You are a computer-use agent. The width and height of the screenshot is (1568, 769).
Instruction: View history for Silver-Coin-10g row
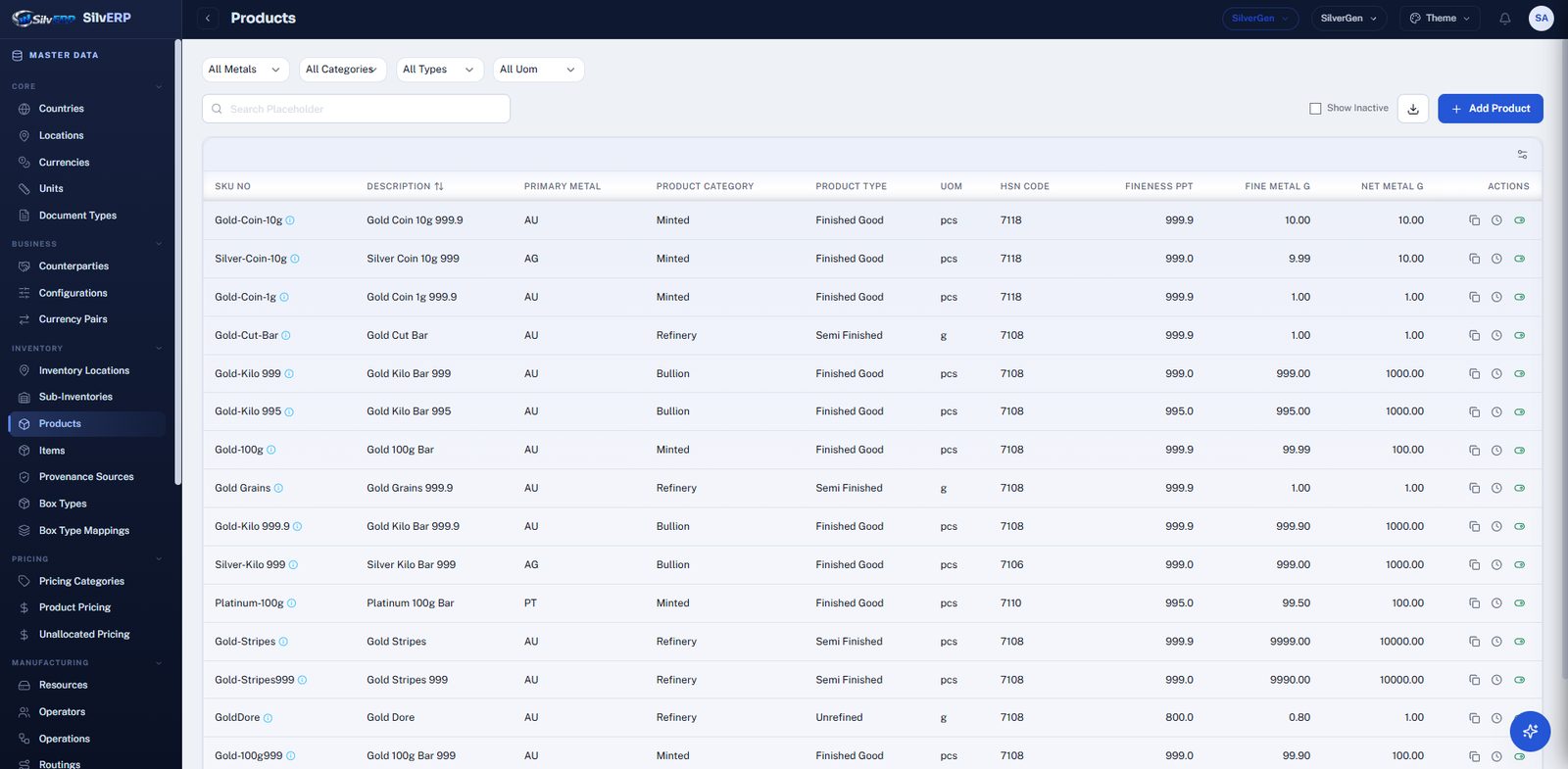pyautogui.click(x=1496, y=259)
